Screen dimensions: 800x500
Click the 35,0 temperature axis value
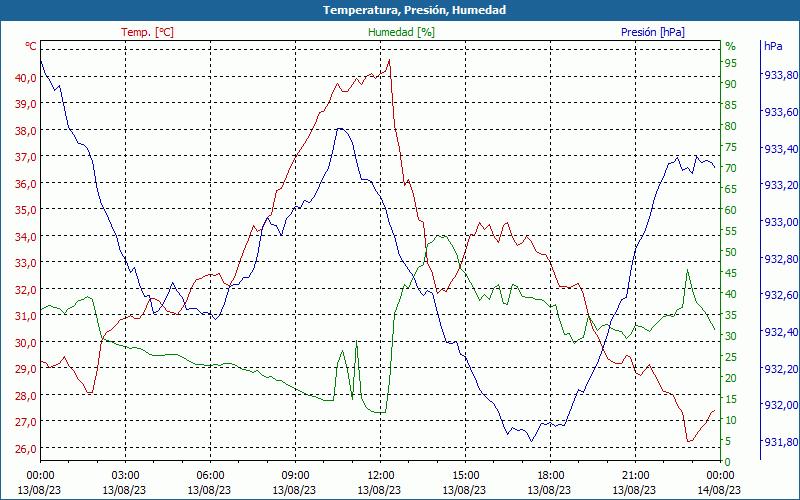(x=26, y=210)
